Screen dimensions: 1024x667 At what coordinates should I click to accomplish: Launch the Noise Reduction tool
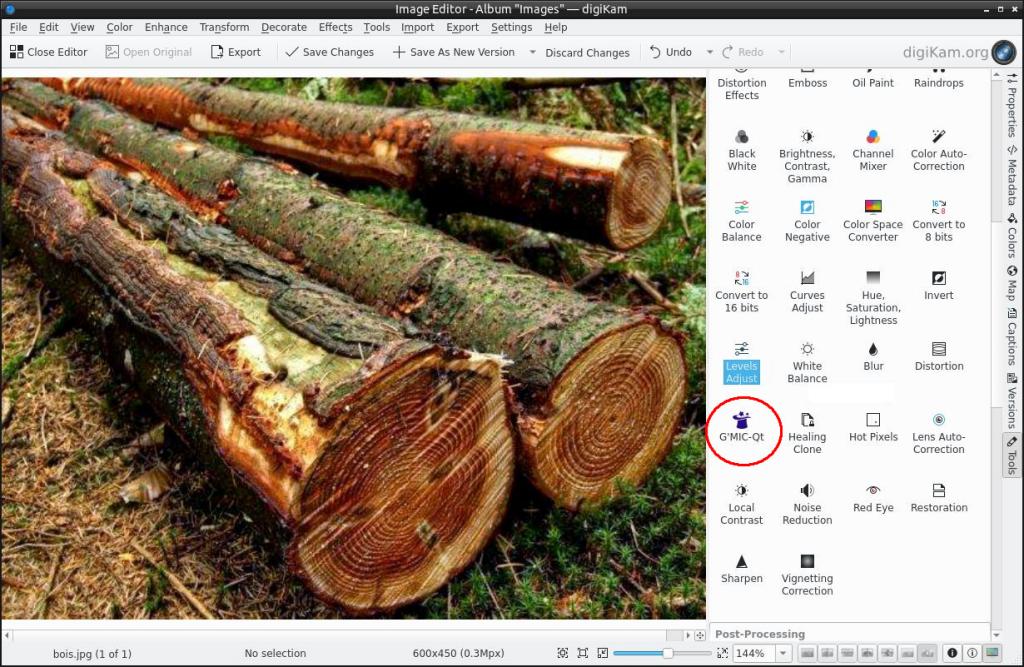pyautogui.click(x=807, y=502)
